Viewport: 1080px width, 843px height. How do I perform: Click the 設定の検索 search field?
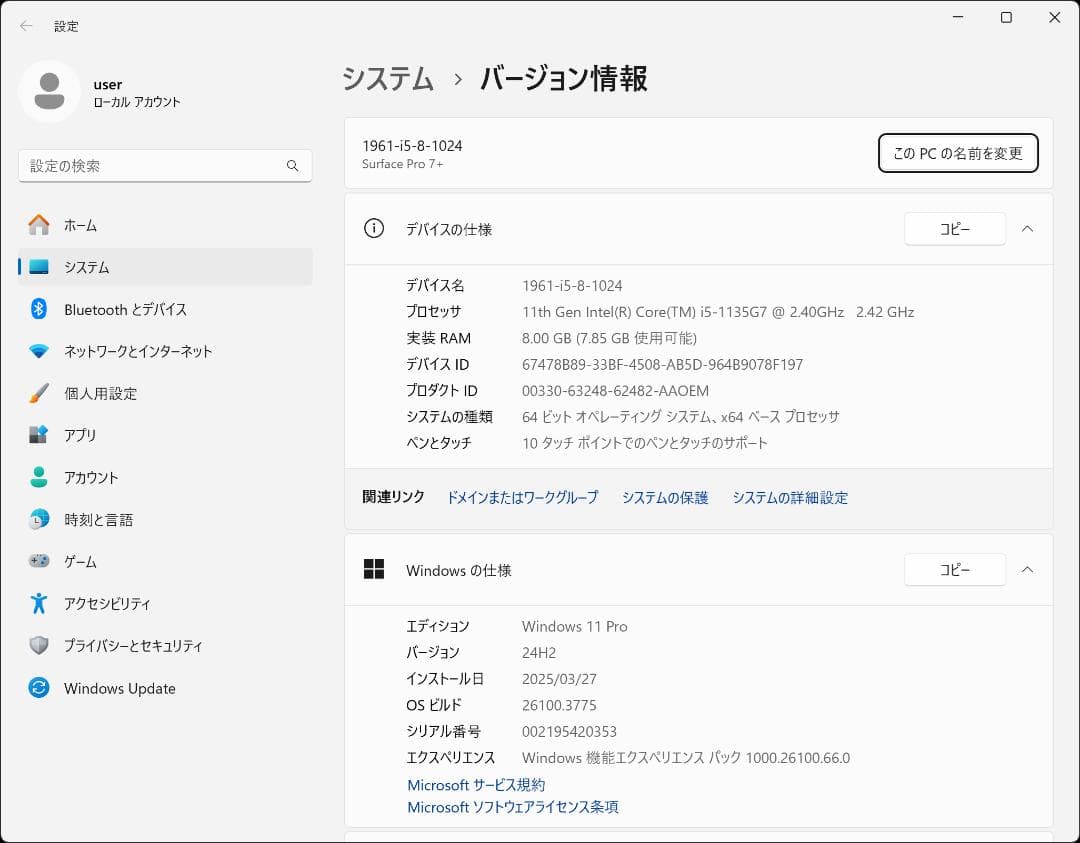(165, 165)
